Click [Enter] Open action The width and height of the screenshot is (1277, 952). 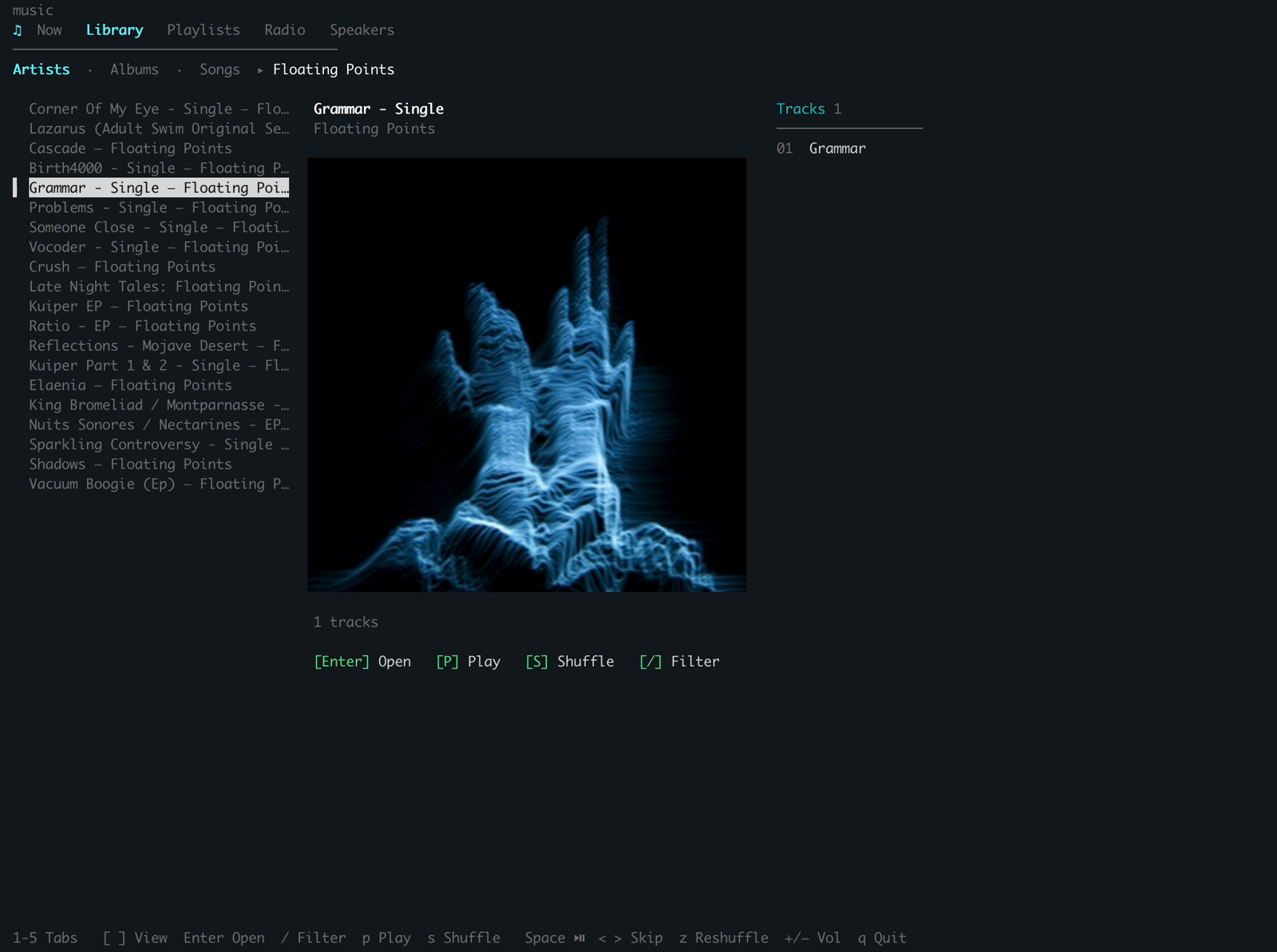[362, 662]
